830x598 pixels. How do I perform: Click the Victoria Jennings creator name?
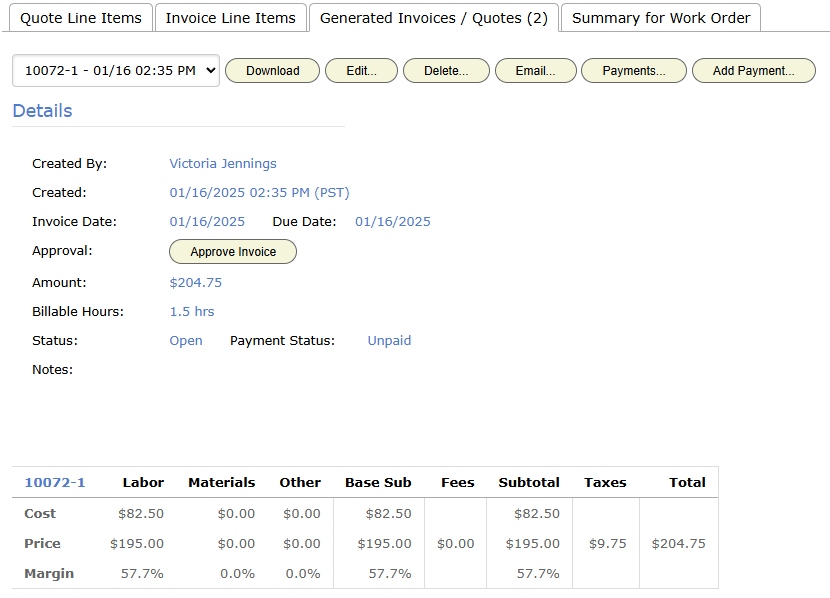223,164
